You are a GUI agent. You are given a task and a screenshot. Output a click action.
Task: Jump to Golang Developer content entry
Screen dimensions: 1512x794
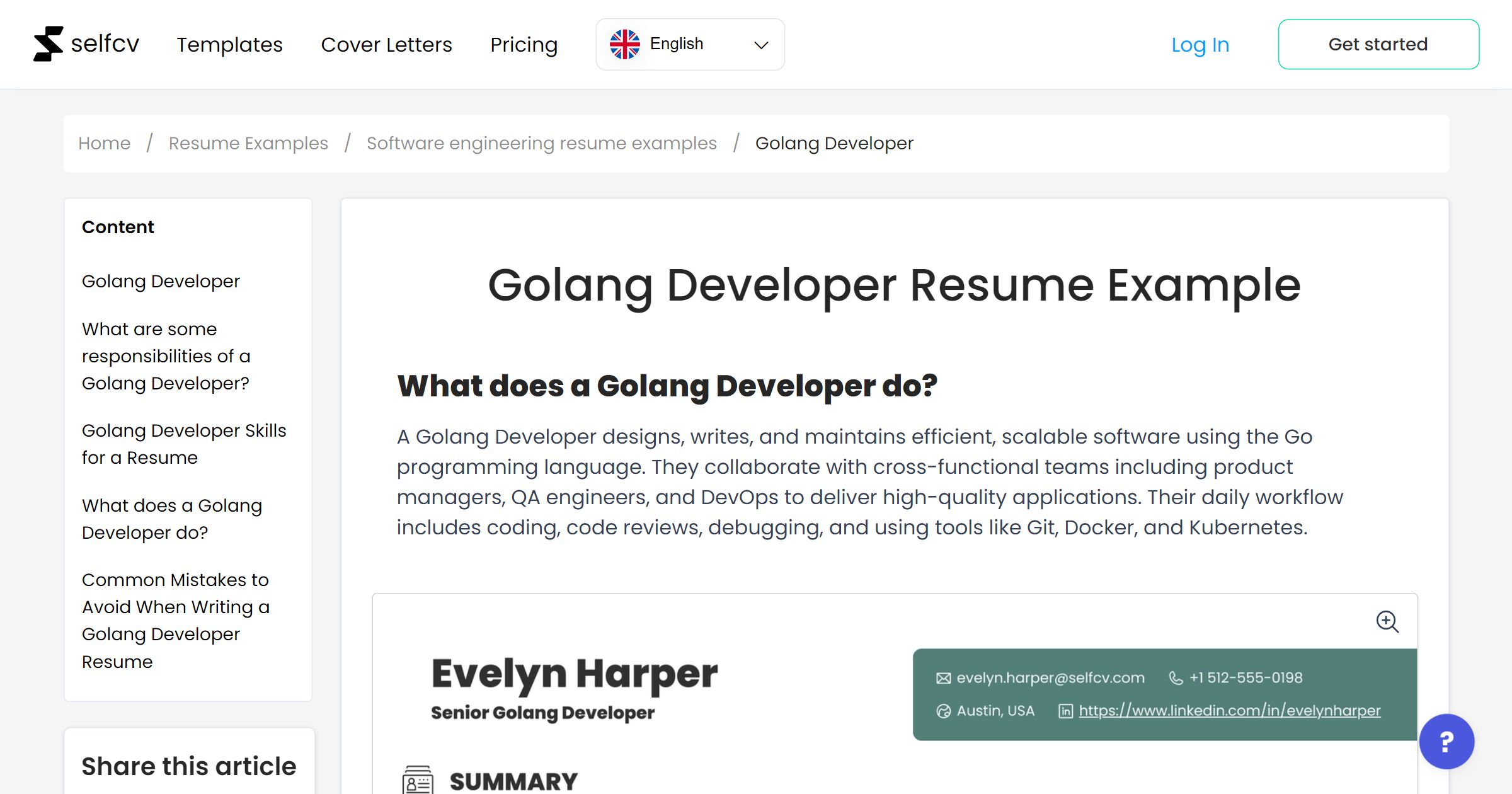click(x=161, y=281)
